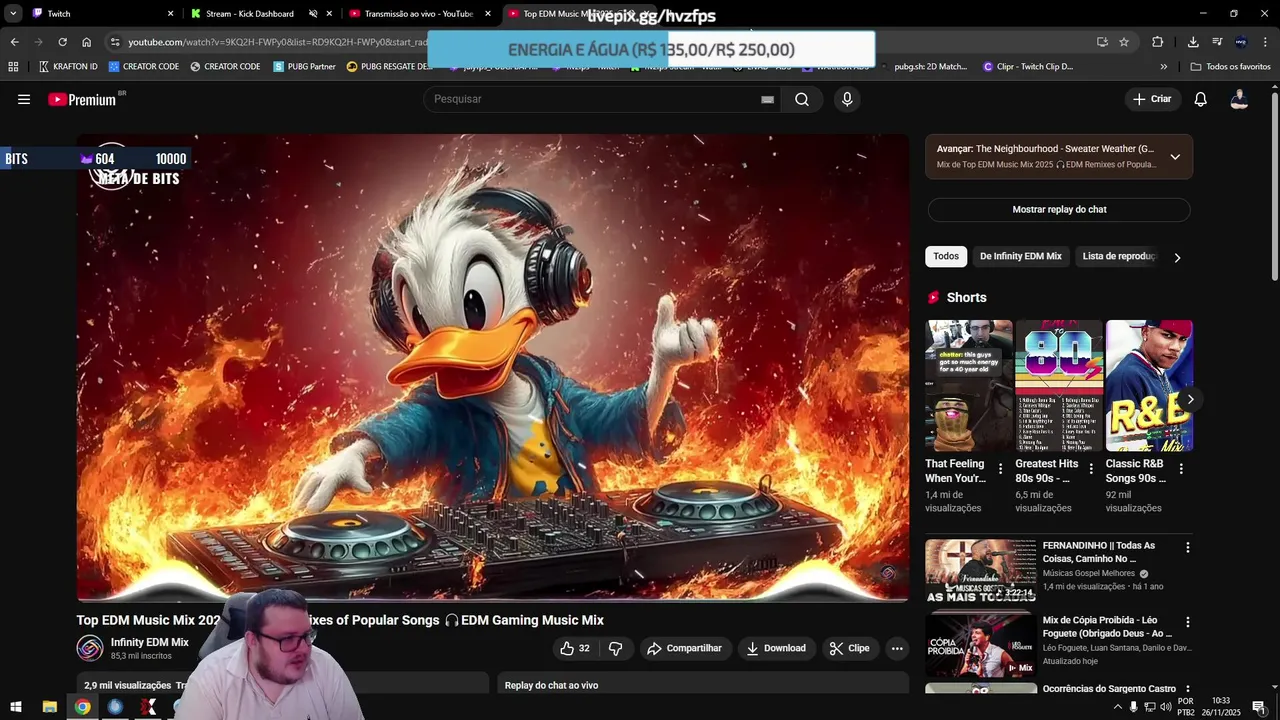Open PUBG Partner bookmark
The height and width of the screenshot is (720, 1280).
point(305,67)
